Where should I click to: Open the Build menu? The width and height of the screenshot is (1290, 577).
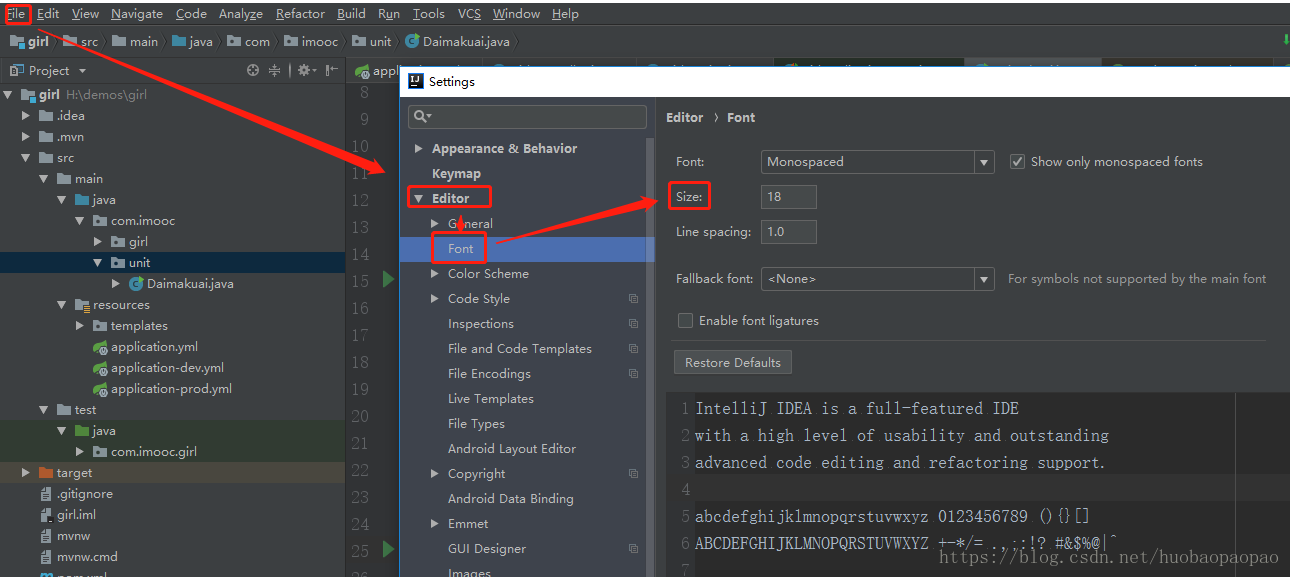(351, 14)
